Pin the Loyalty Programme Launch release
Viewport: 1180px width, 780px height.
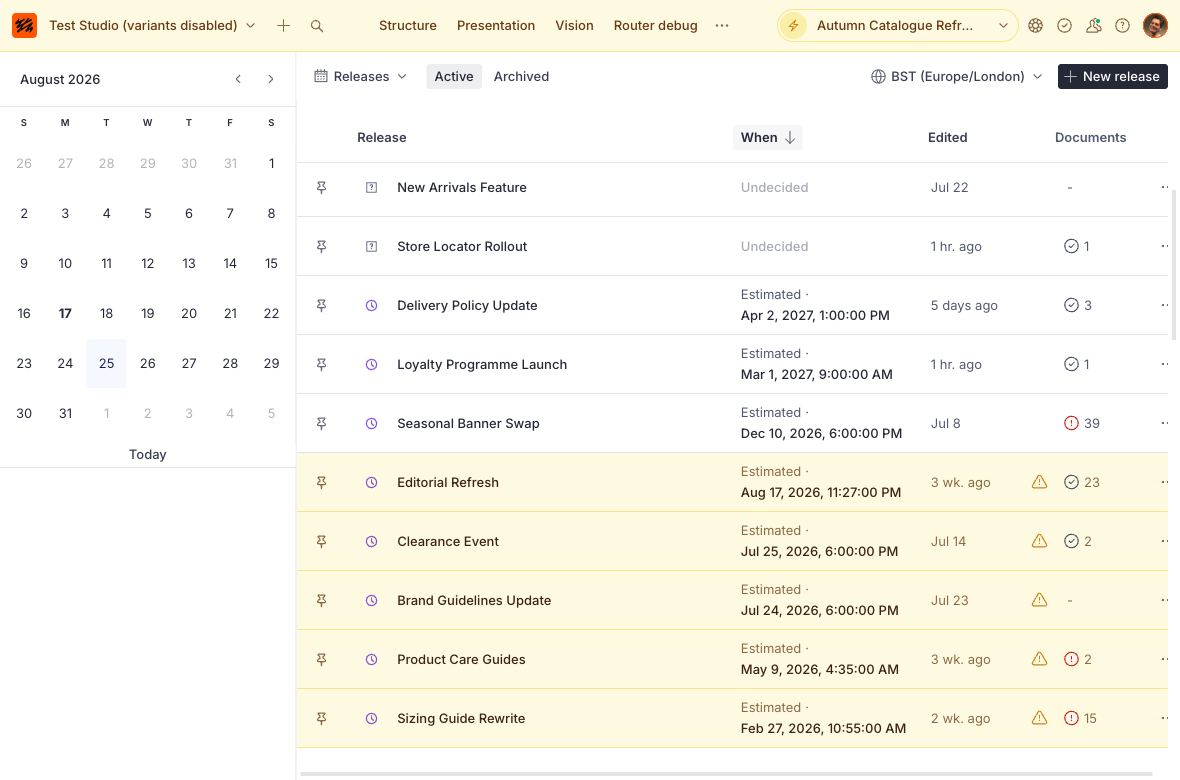click(x=321, y=364)
